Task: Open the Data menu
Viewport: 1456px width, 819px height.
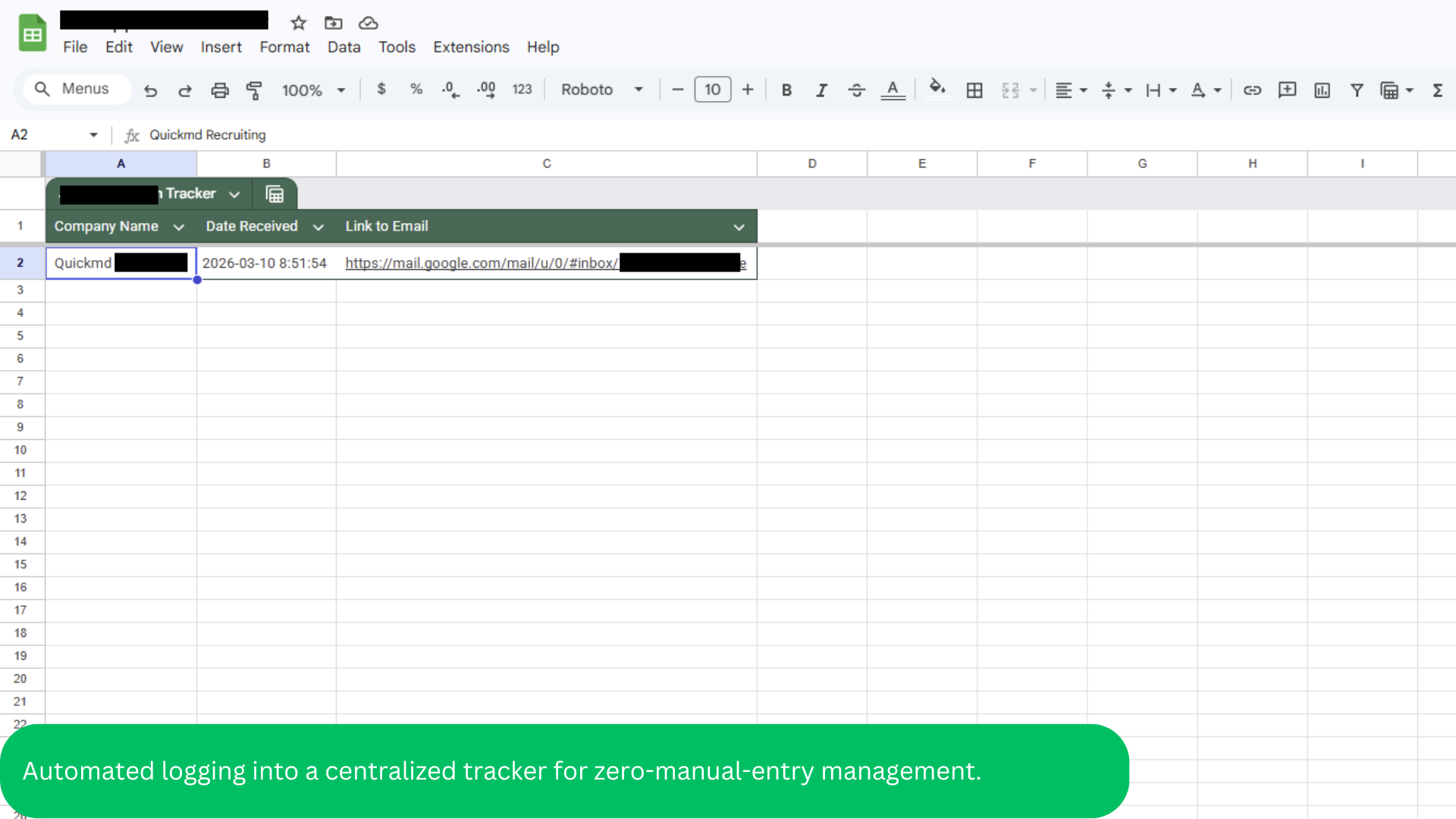Action: point(344,47)
